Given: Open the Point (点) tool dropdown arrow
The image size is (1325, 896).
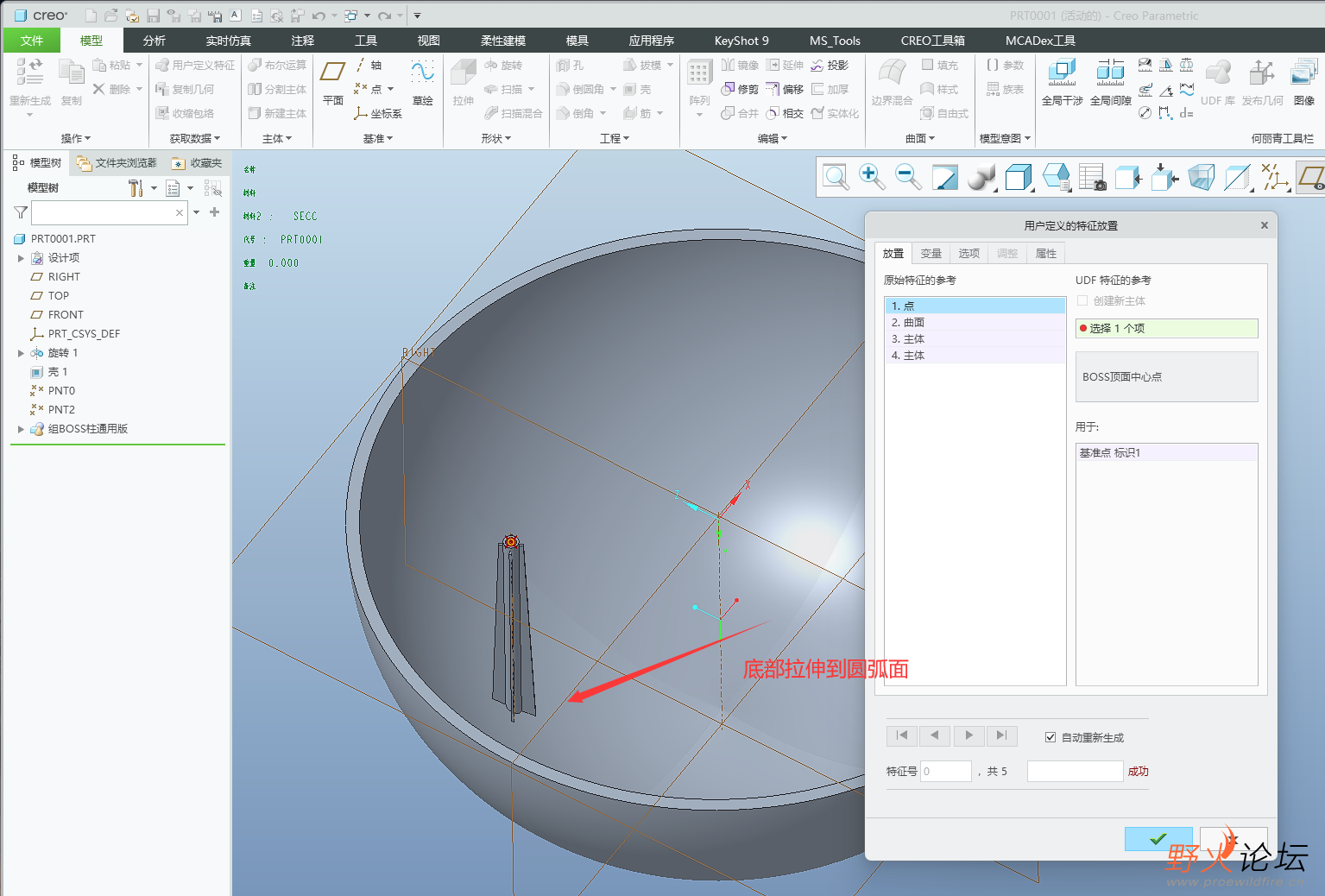Looking at the screenshot, I should pyautogui.click(x=390, y=90).
